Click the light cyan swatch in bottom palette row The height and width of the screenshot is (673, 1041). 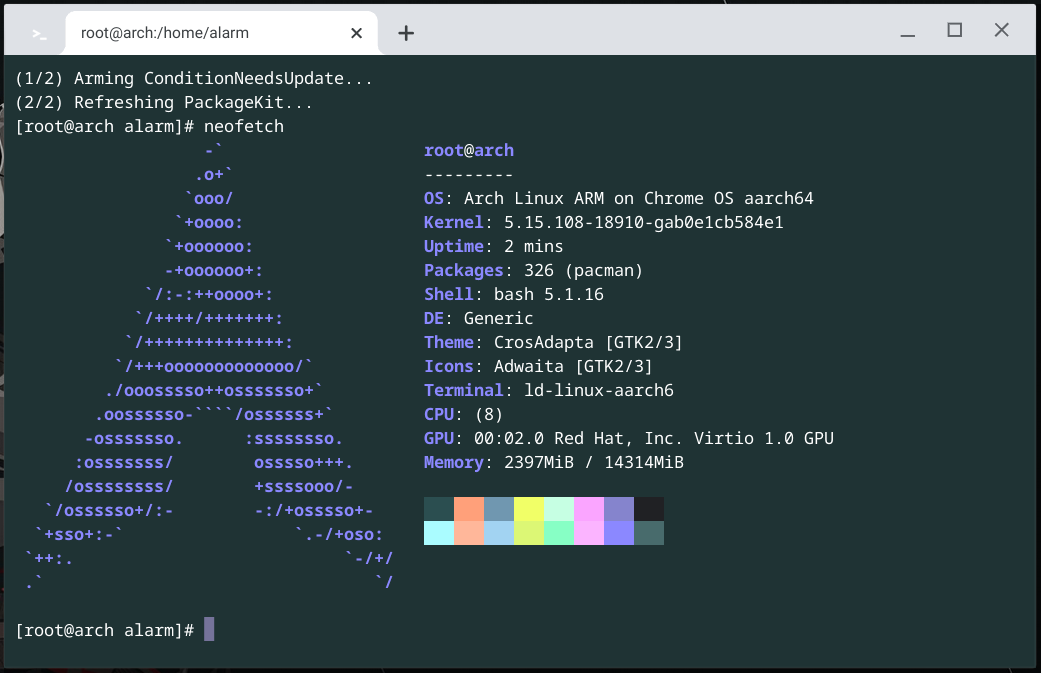(x=439, y=533)
